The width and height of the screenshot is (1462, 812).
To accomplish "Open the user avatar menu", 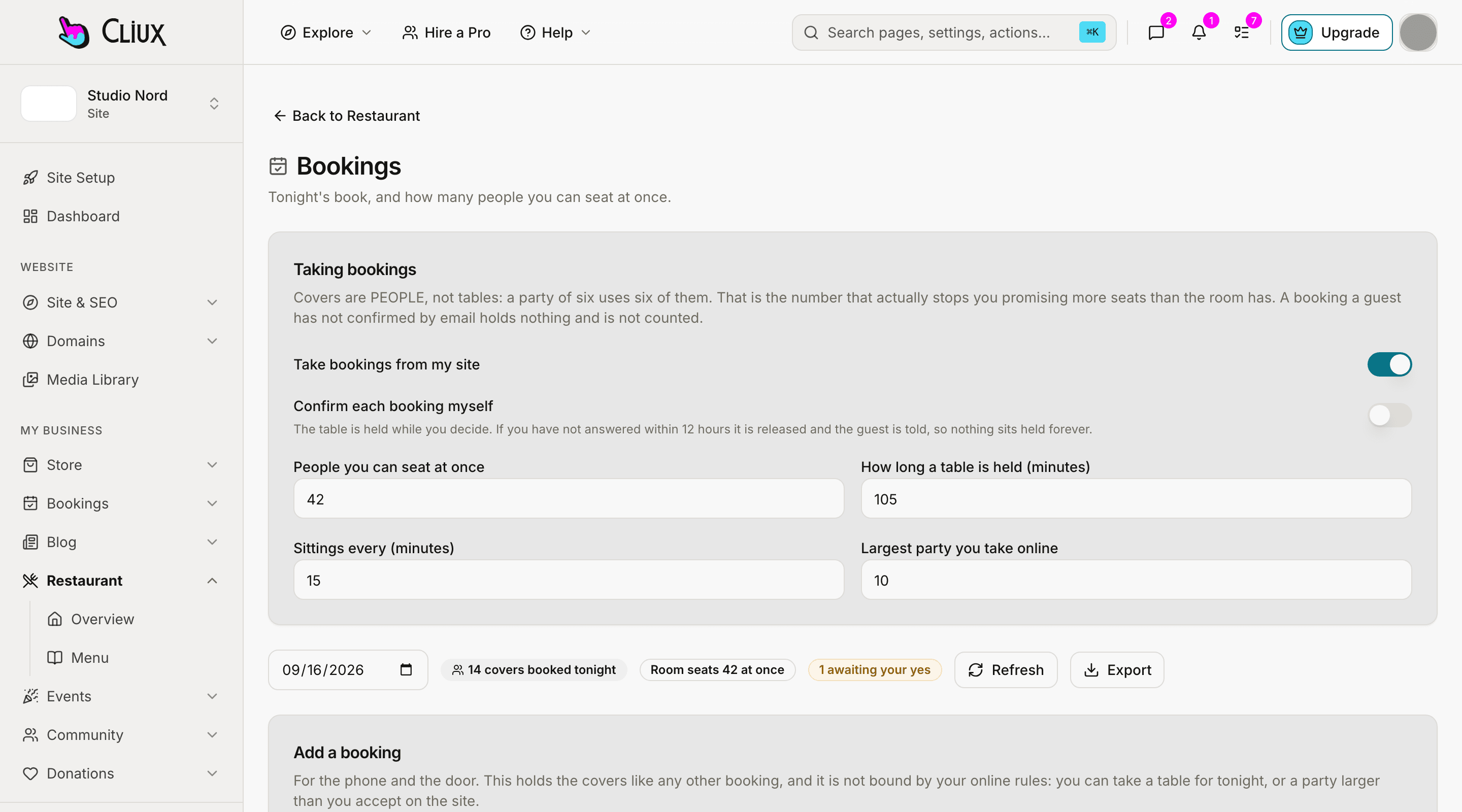I will (1418, 33).
